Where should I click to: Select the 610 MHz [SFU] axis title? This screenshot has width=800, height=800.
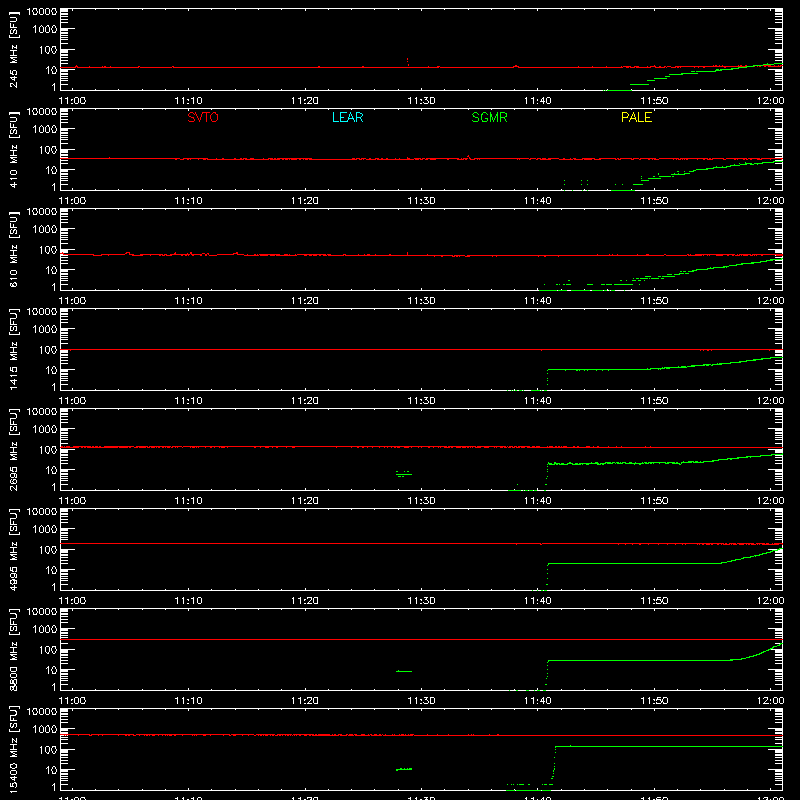pyautogui.click(x=14, y=249)
